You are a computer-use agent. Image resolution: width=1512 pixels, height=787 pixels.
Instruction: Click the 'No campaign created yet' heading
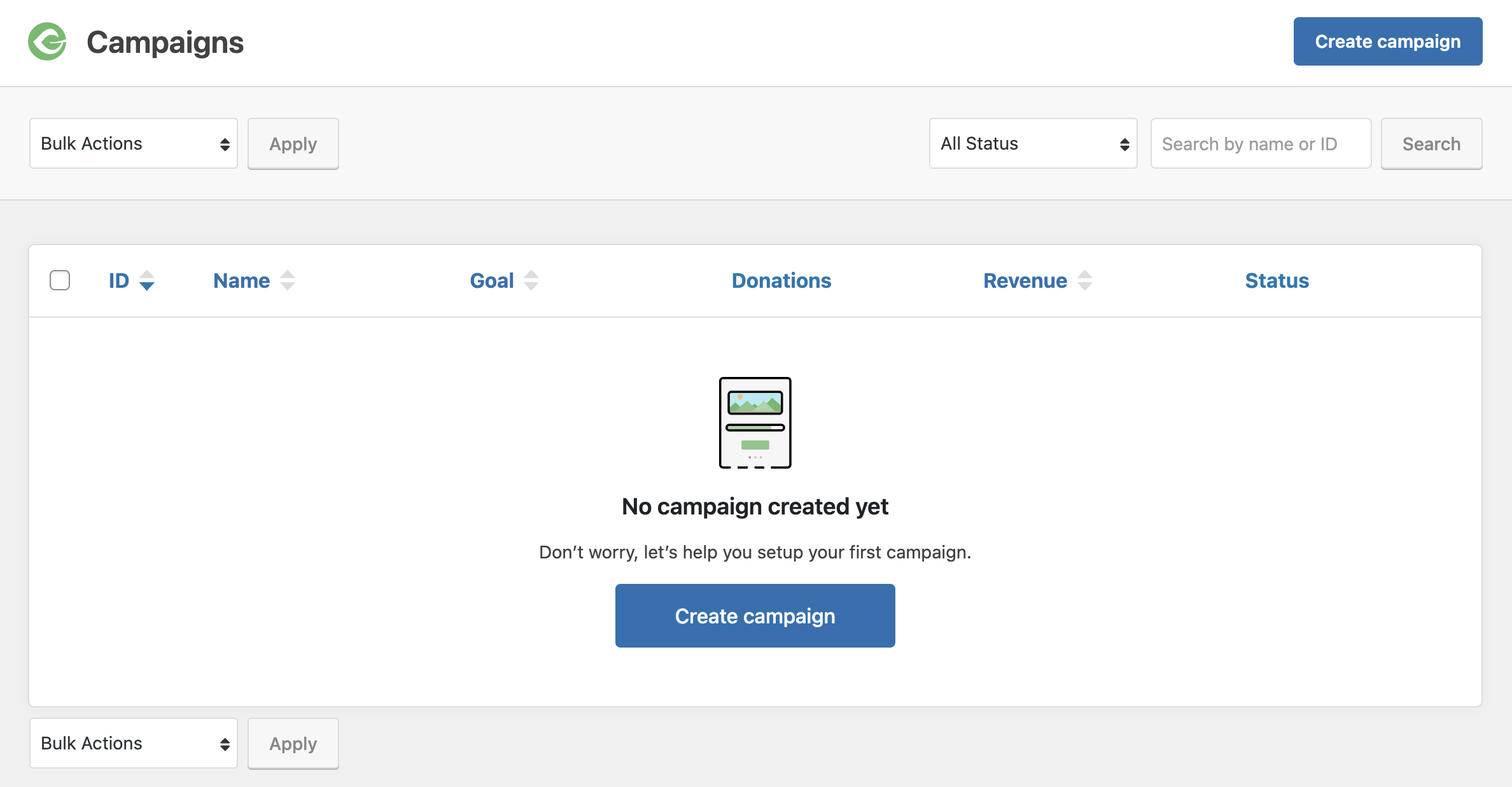(755, 507)
